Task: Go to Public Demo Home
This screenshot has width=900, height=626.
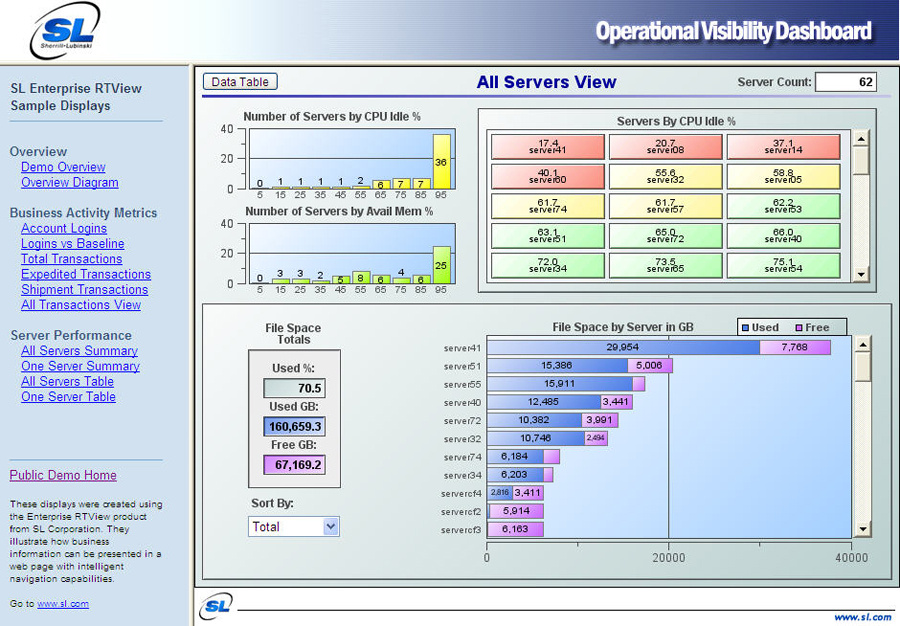Action: click(63, 475)
